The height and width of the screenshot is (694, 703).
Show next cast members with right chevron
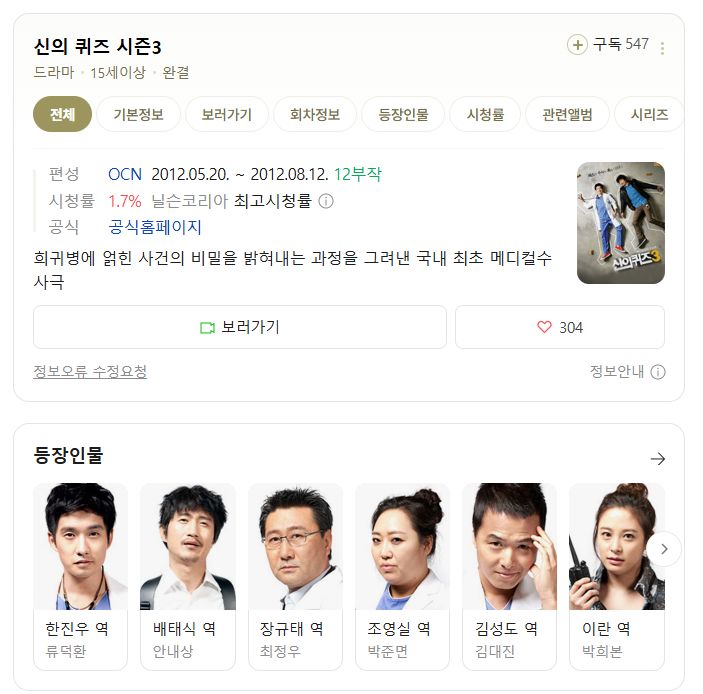pyautogui.click(x=664, y=549)
